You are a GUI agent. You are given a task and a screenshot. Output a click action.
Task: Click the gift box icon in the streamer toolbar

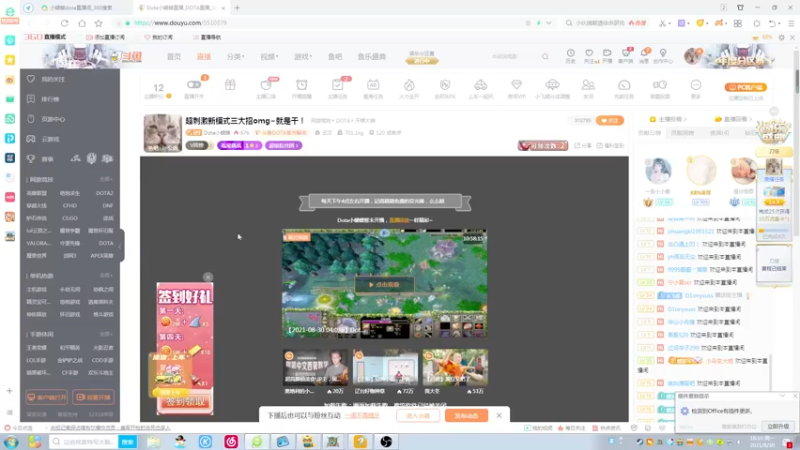pos(230,85)
